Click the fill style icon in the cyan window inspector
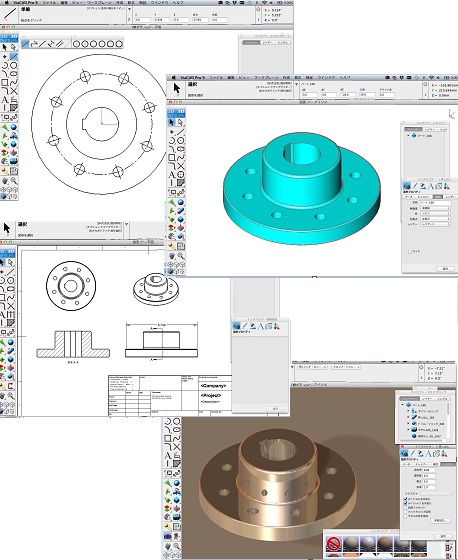 coord(423,186)
